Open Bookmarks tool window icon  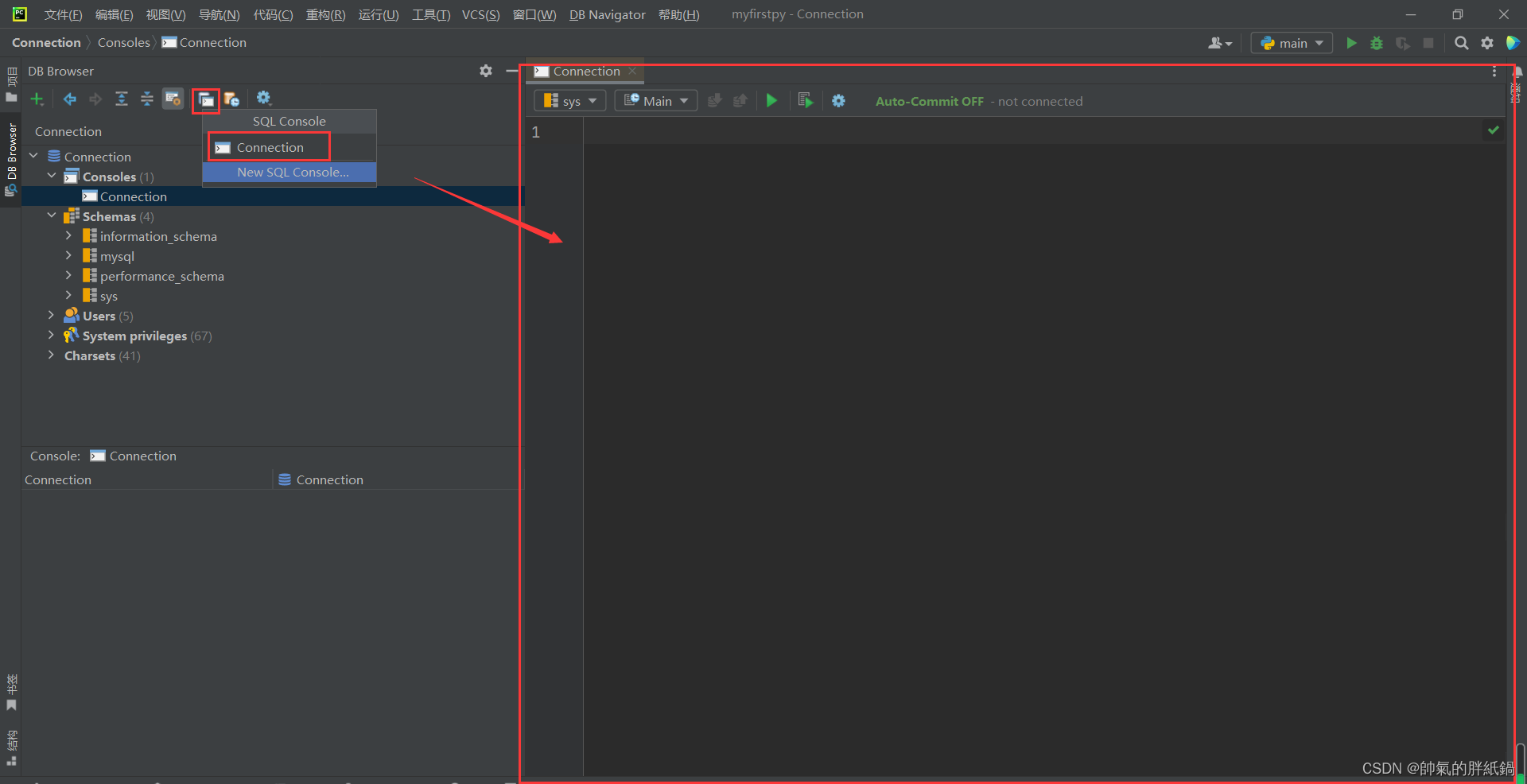click(11, 705)
